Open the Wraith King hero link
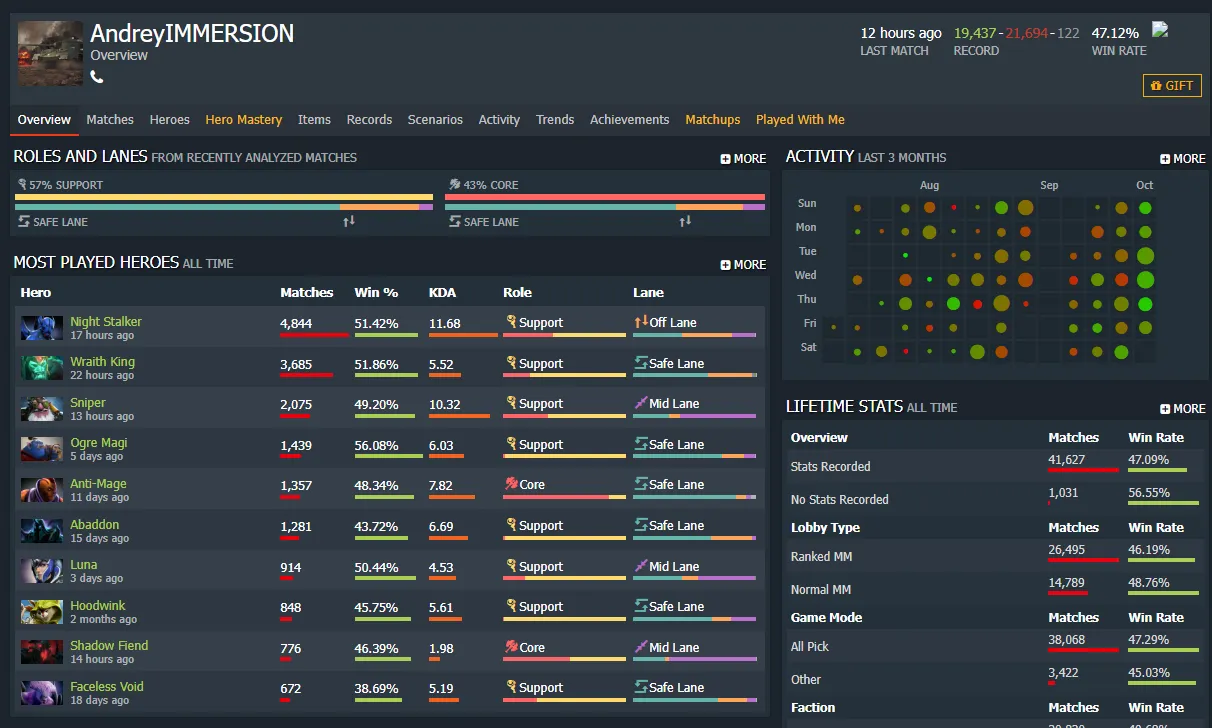Viewport: 1212px width, 728px height. click(102, 361)
